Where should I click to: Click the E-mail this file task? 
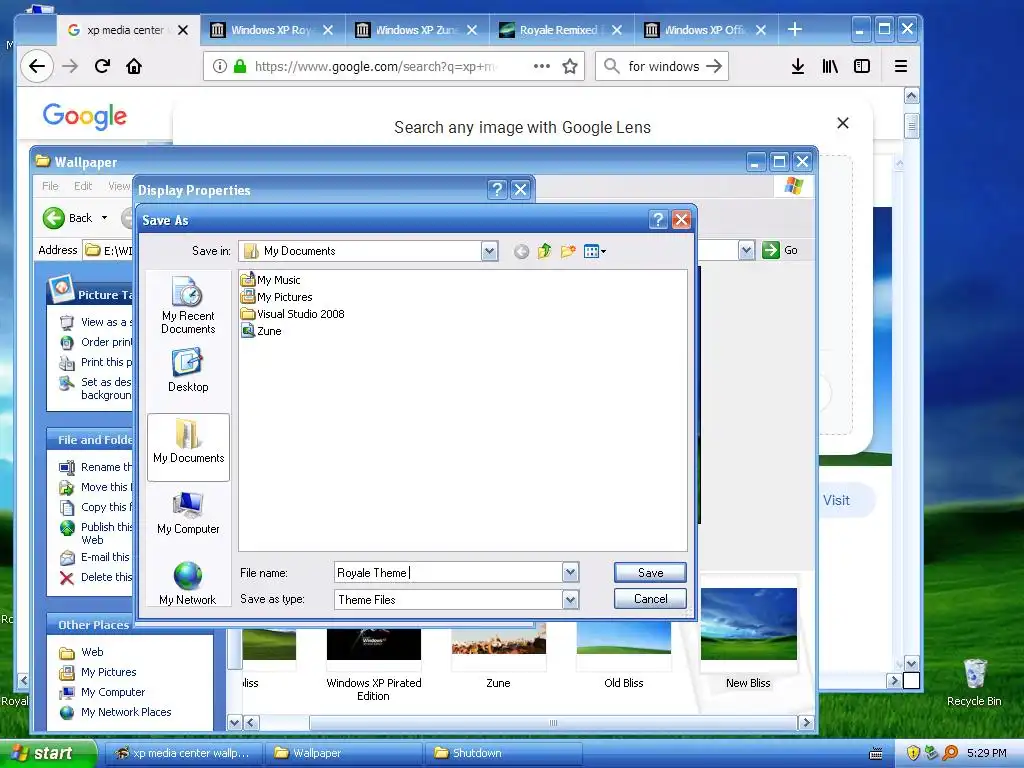[x=95, y=557]
